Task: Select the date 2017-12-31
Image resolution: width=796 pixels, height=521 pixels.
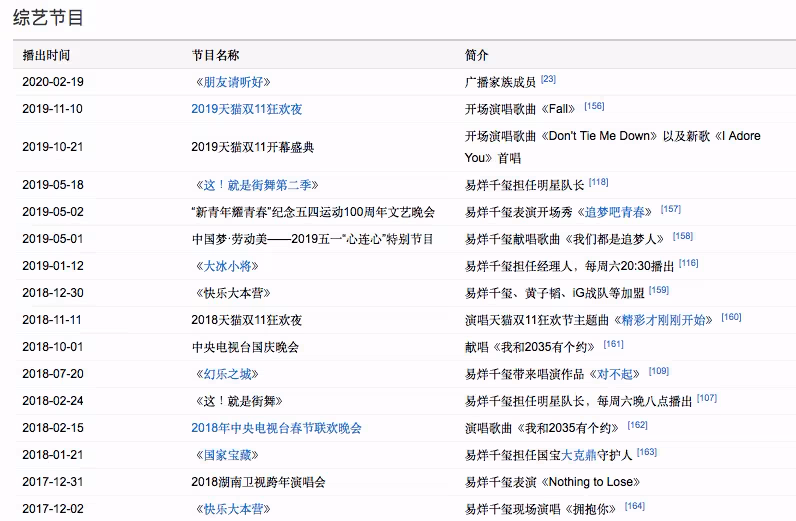Action: [52, 482]
